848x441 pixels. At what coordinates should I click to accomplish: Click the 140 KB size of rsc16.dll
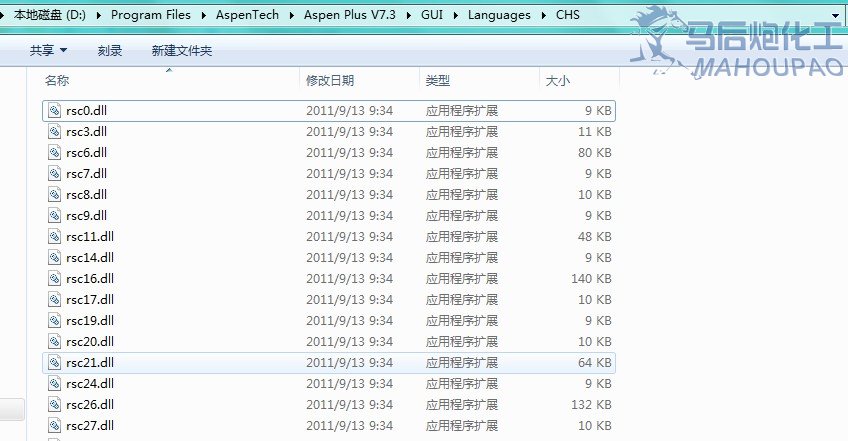591,279
